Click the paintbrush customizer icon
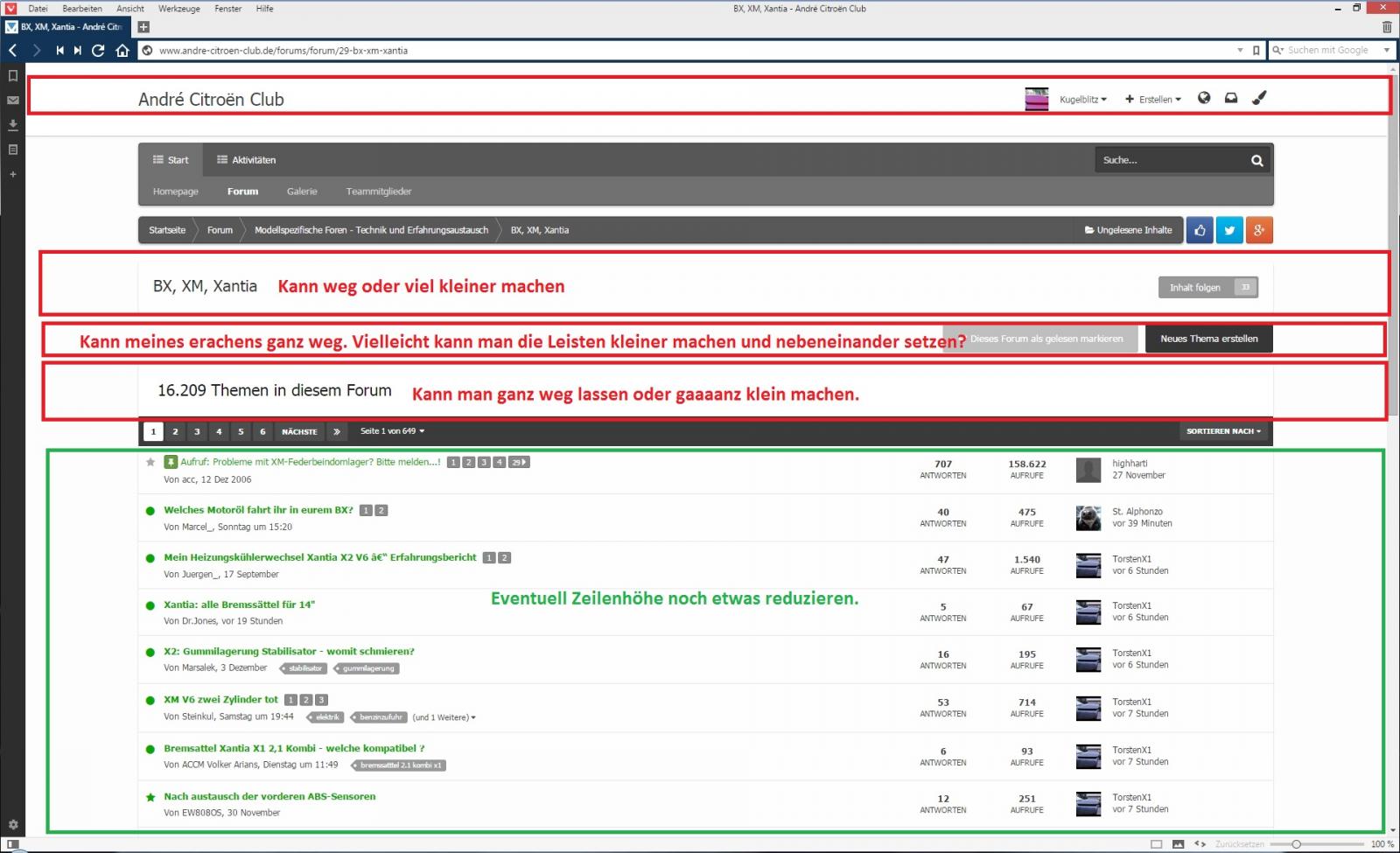This screenshot has width=1400, height=853. pos(1259,98)
